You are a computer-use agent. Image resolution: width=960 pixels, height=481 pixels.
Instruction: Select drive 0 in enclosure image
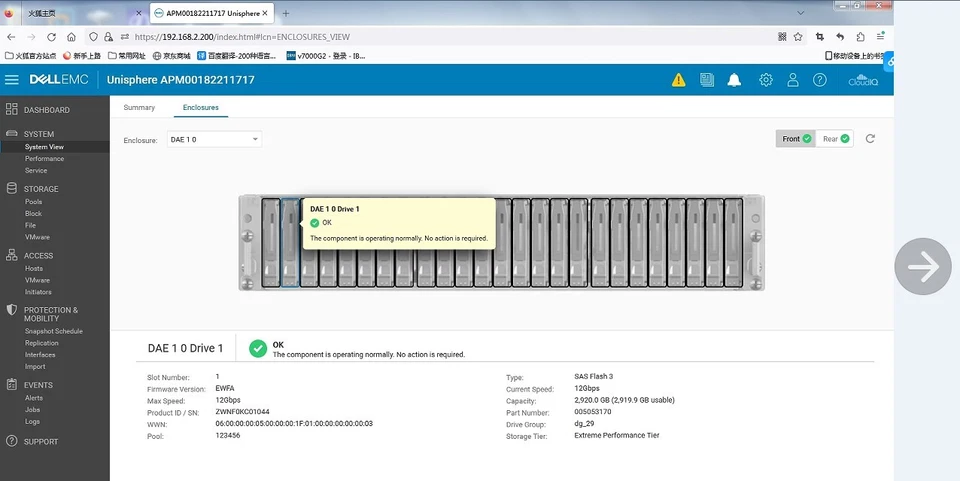(x=271, y=242)
